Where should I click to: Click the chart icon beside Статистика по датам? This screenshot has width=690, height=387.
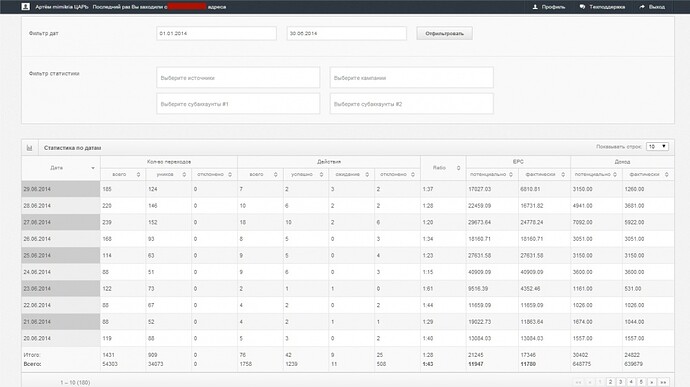point(29,148)
